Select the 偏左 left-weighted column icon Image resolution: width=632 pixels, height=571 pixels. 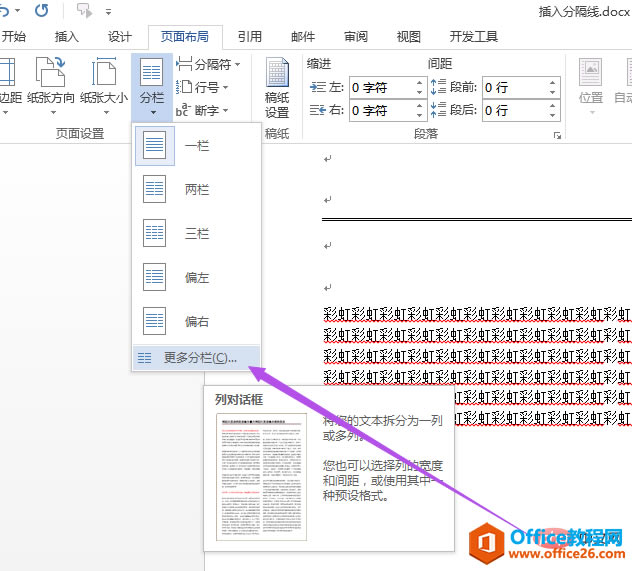(155, 277)
